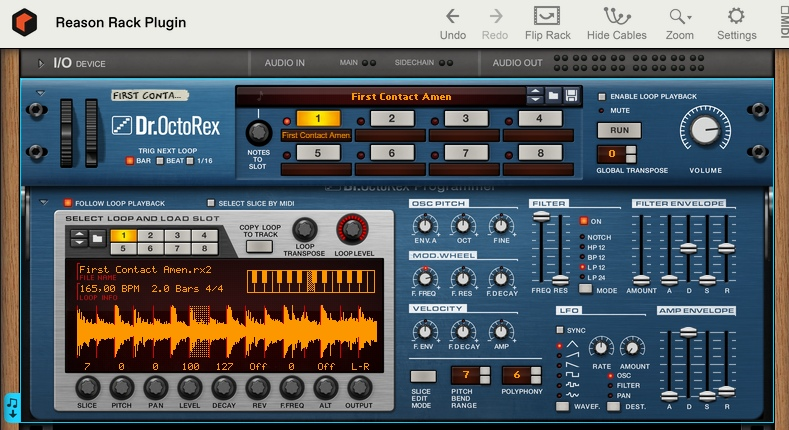Click the LFO WAVEF. button
This screenshot has width=789, height=430.
pyautogui.click(x=563, y=406)
